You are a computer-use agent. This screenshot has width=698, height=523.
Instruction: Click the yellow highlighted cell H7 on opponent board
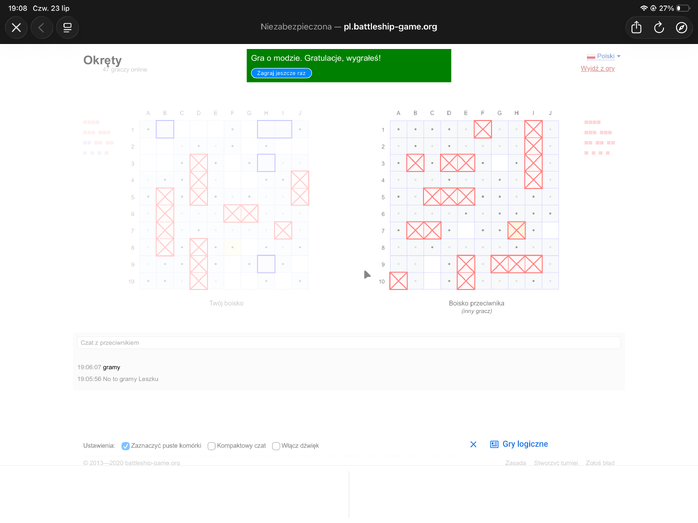[516, 231]
